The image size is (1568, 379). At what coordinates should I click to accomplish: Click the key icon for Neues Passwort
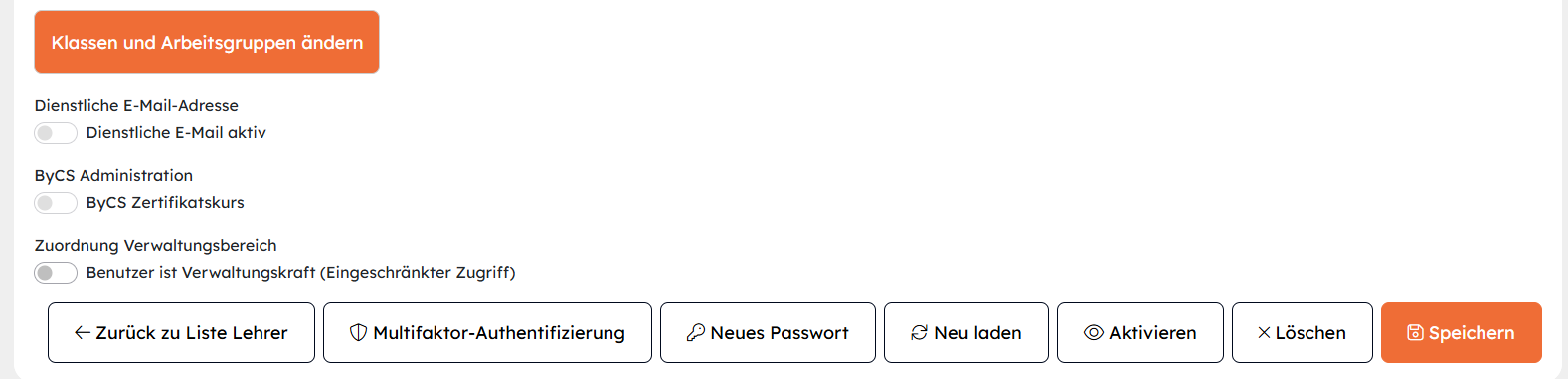click(696, 333)
